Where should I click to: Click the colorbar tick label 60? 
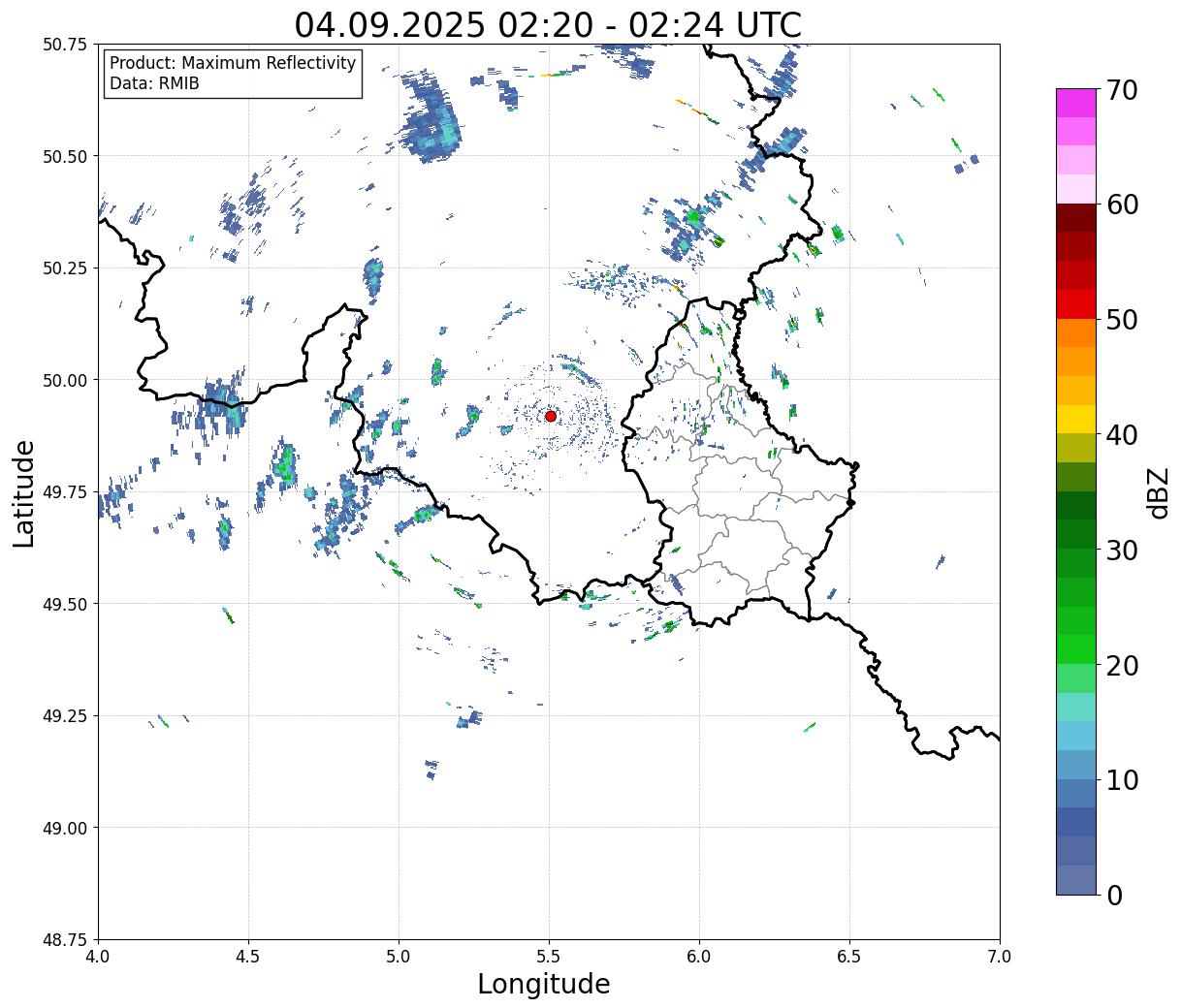1121,205
